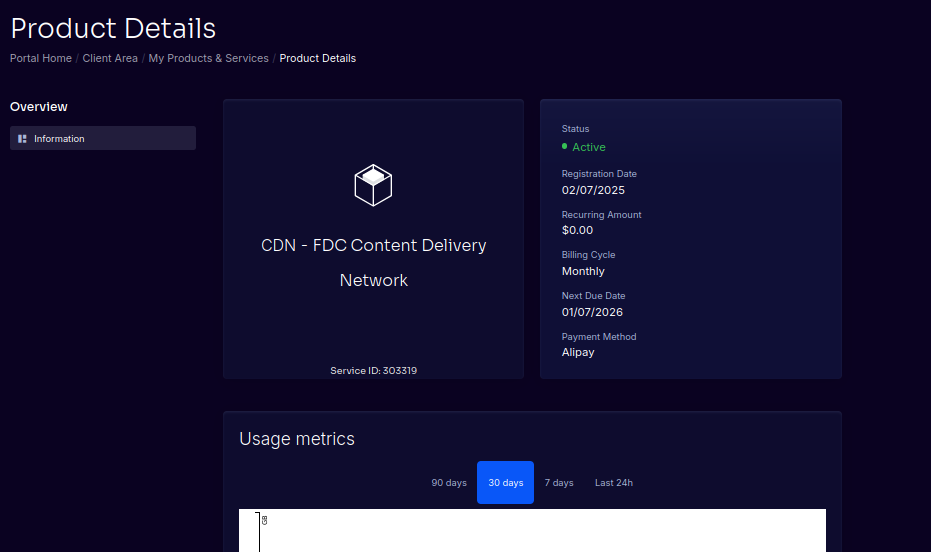Click the Monthly billing cycle value
This screenshot has width=931, height=552.
pos(583,271)
